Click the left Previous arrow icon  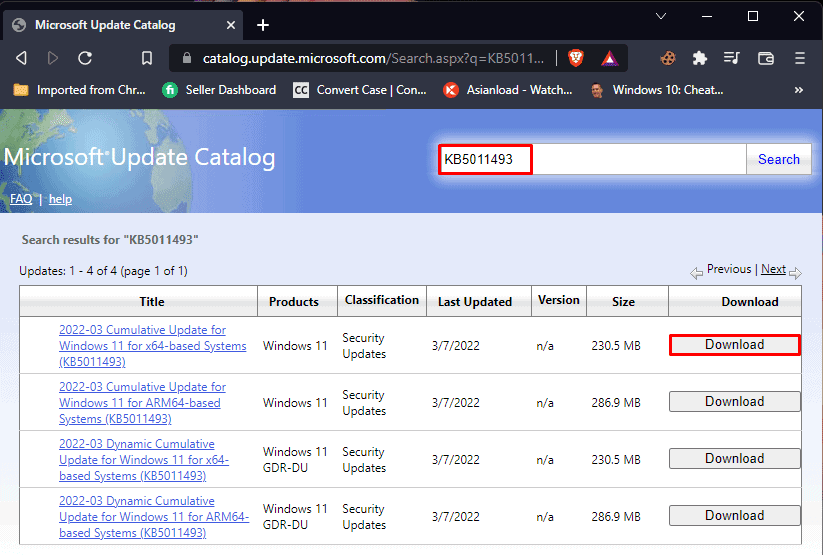697,273
